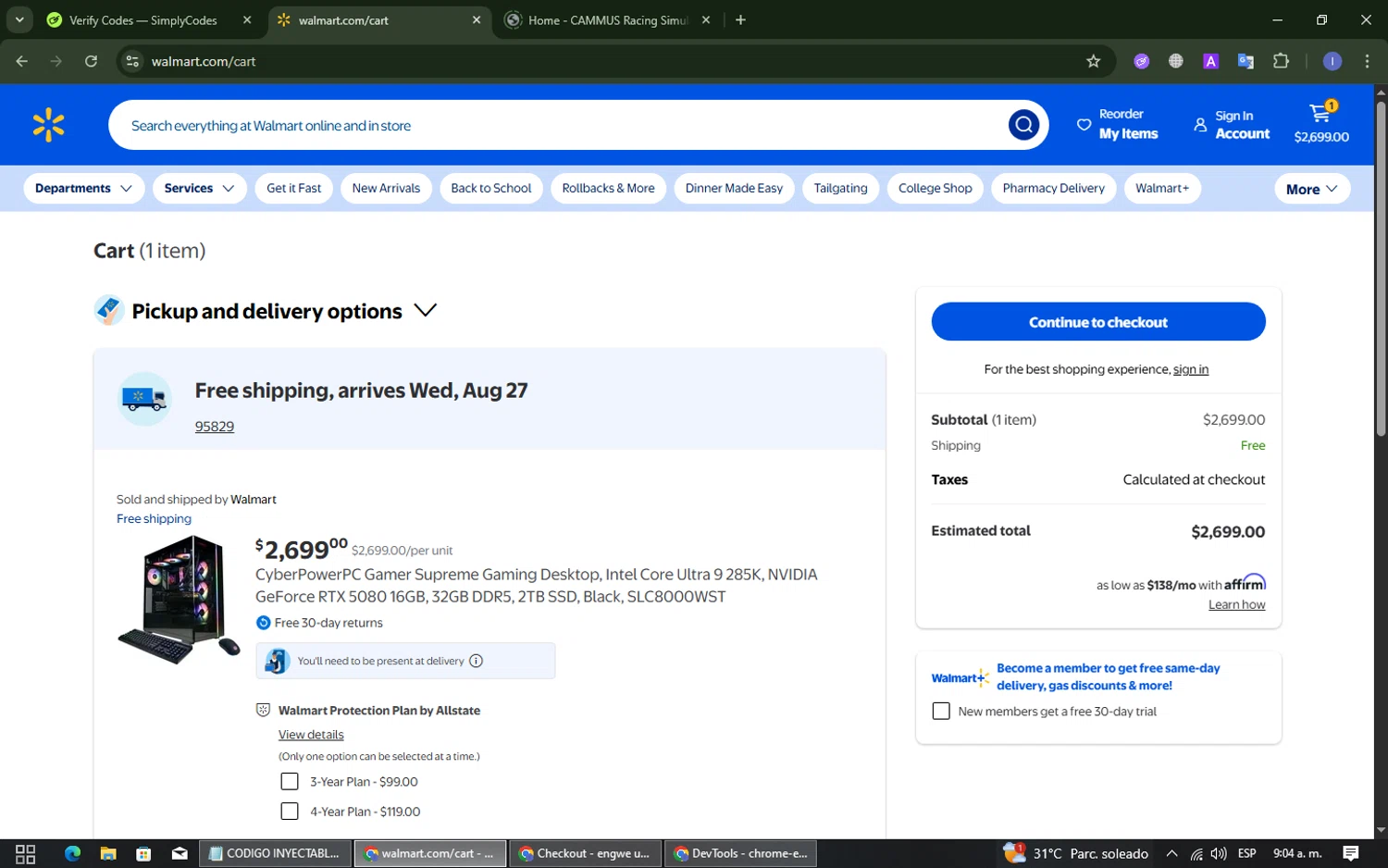
Task: Open the View details protection plan link
Action: pos(311,735)
